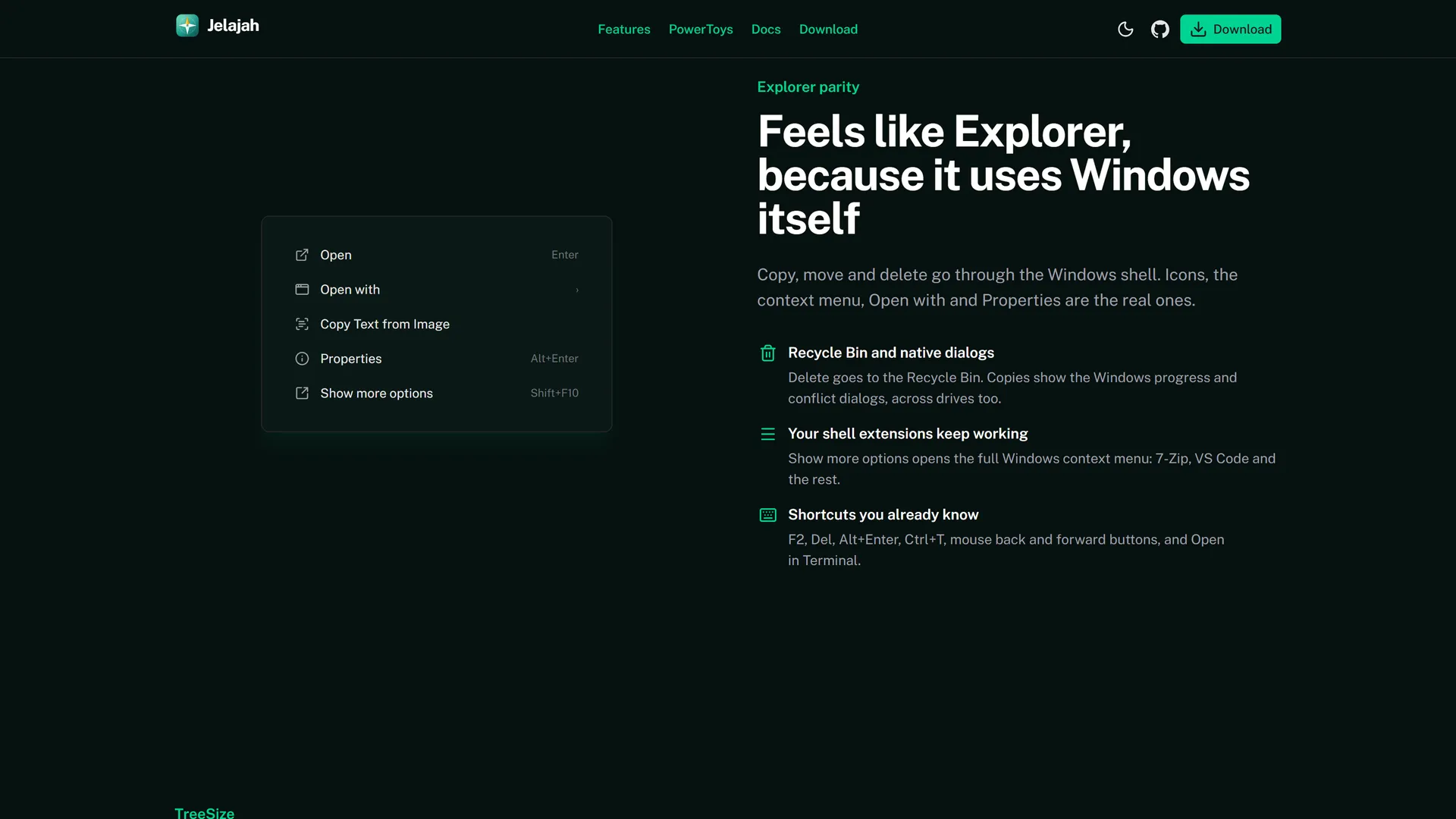The image size is (1456, 819).
Task: Open the PowerToys nav link
Action: pos(700,29)
